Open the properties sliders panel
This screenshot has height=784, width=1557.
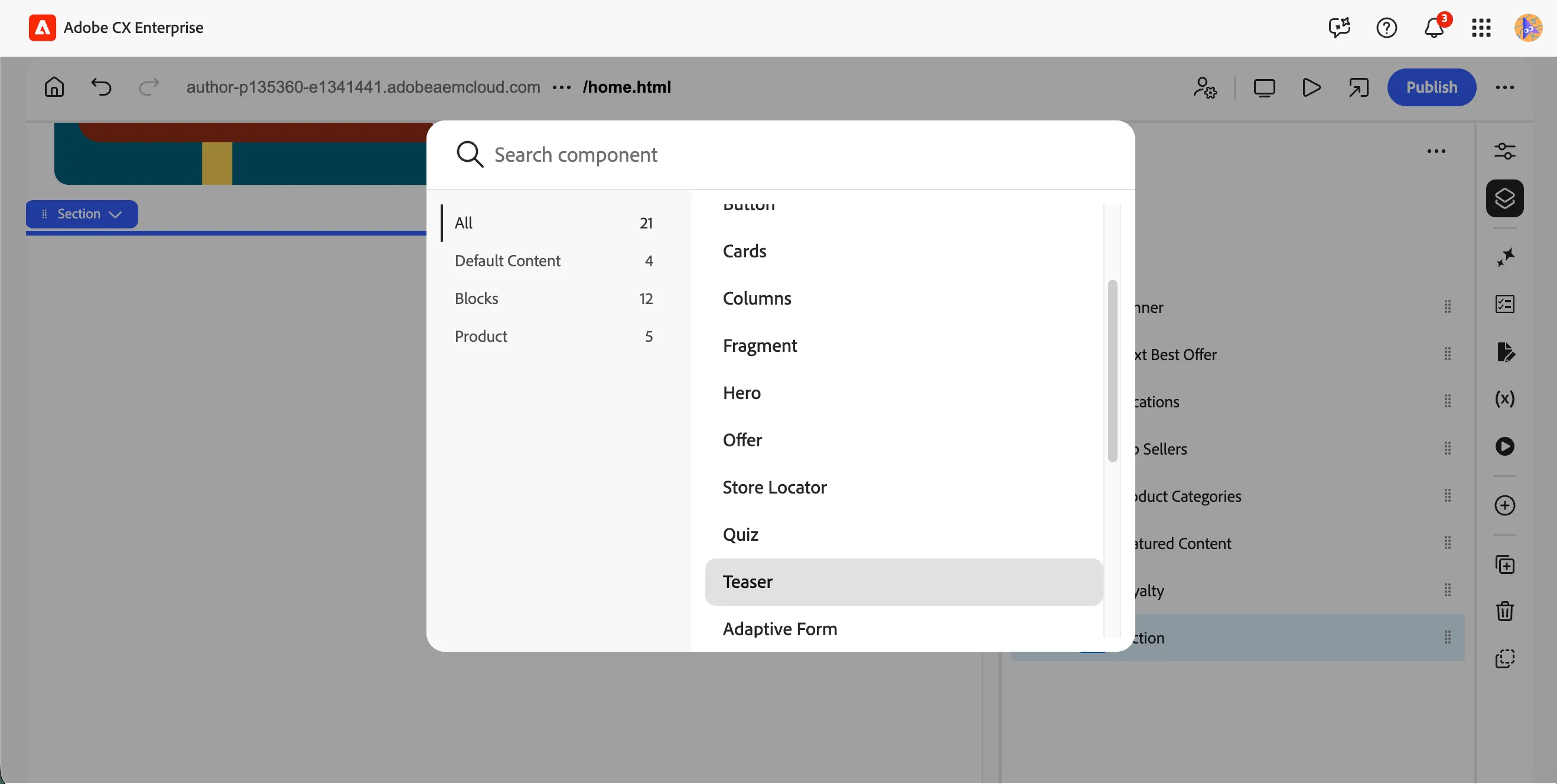tap(1504, 151)
